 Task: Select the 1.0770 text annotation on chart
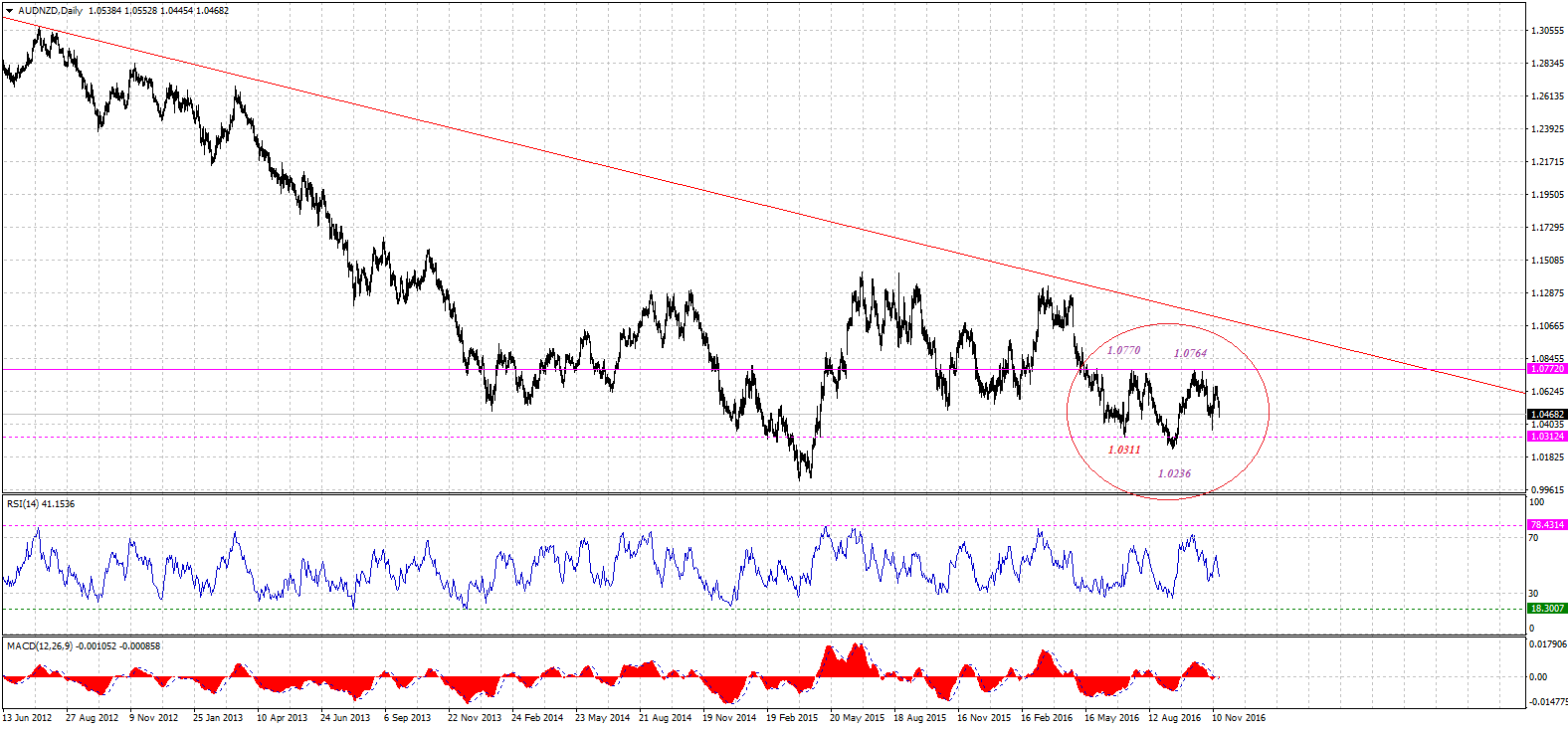1123,350
